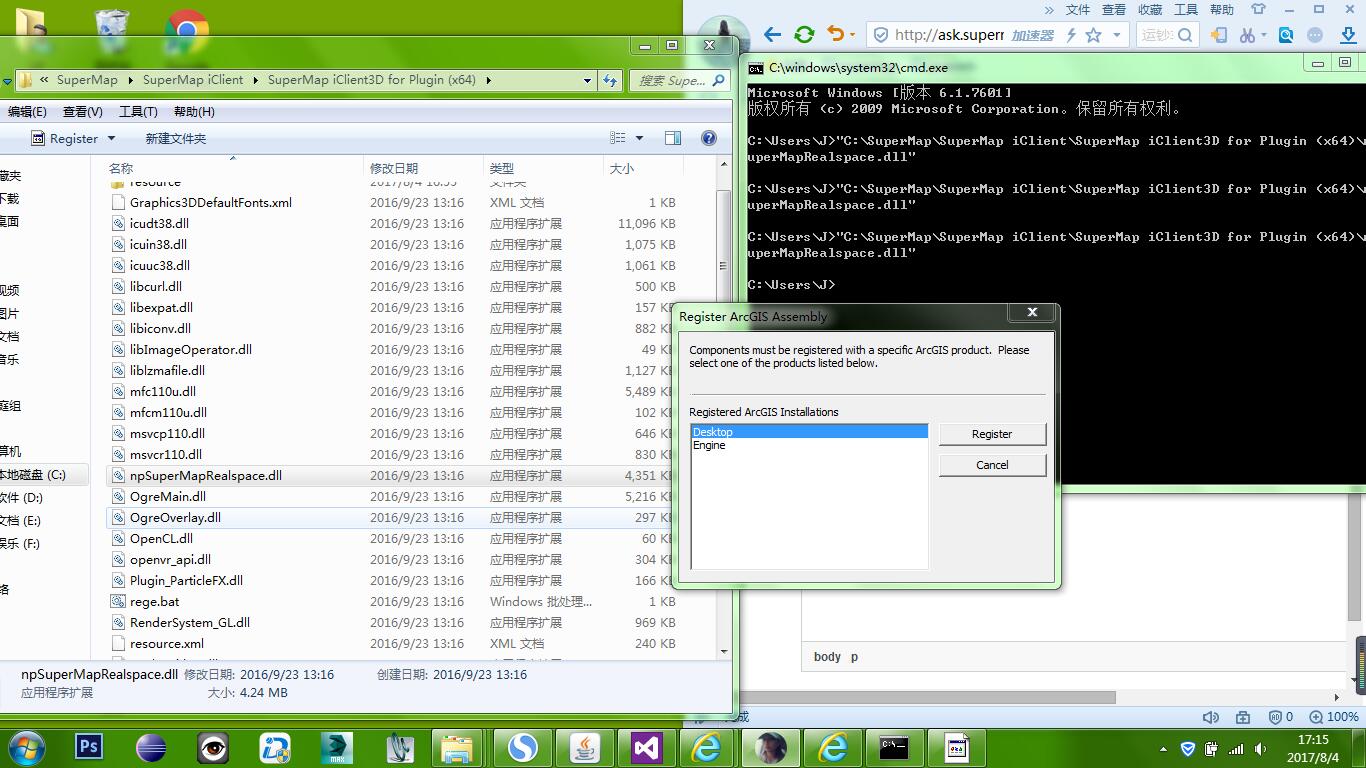The image size is (1366, 768).
Task: Open the Register toolbar dropdown arrow
Action: (111, 139)
